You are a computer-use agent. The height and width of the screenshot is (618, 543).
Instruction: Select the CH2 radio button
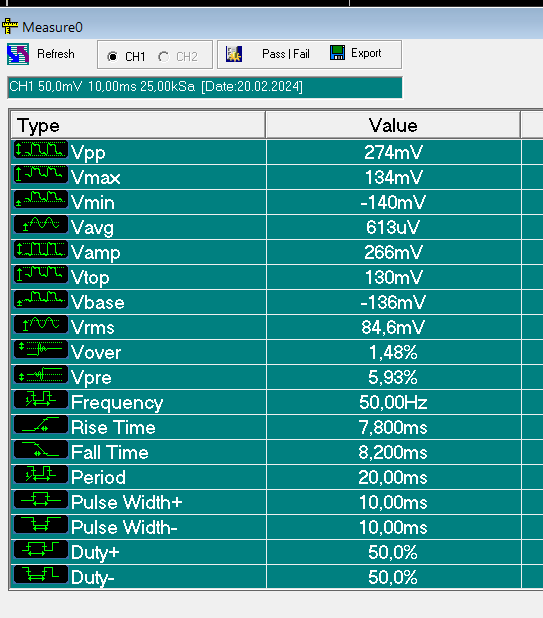[164, 56]
